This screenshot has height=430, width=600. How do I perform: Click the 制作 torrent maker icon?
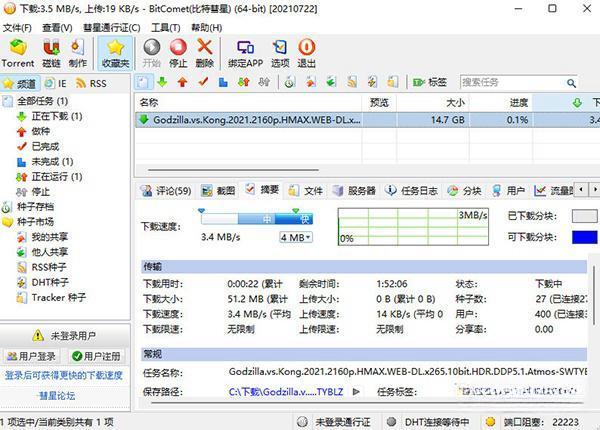pos(78,49)
